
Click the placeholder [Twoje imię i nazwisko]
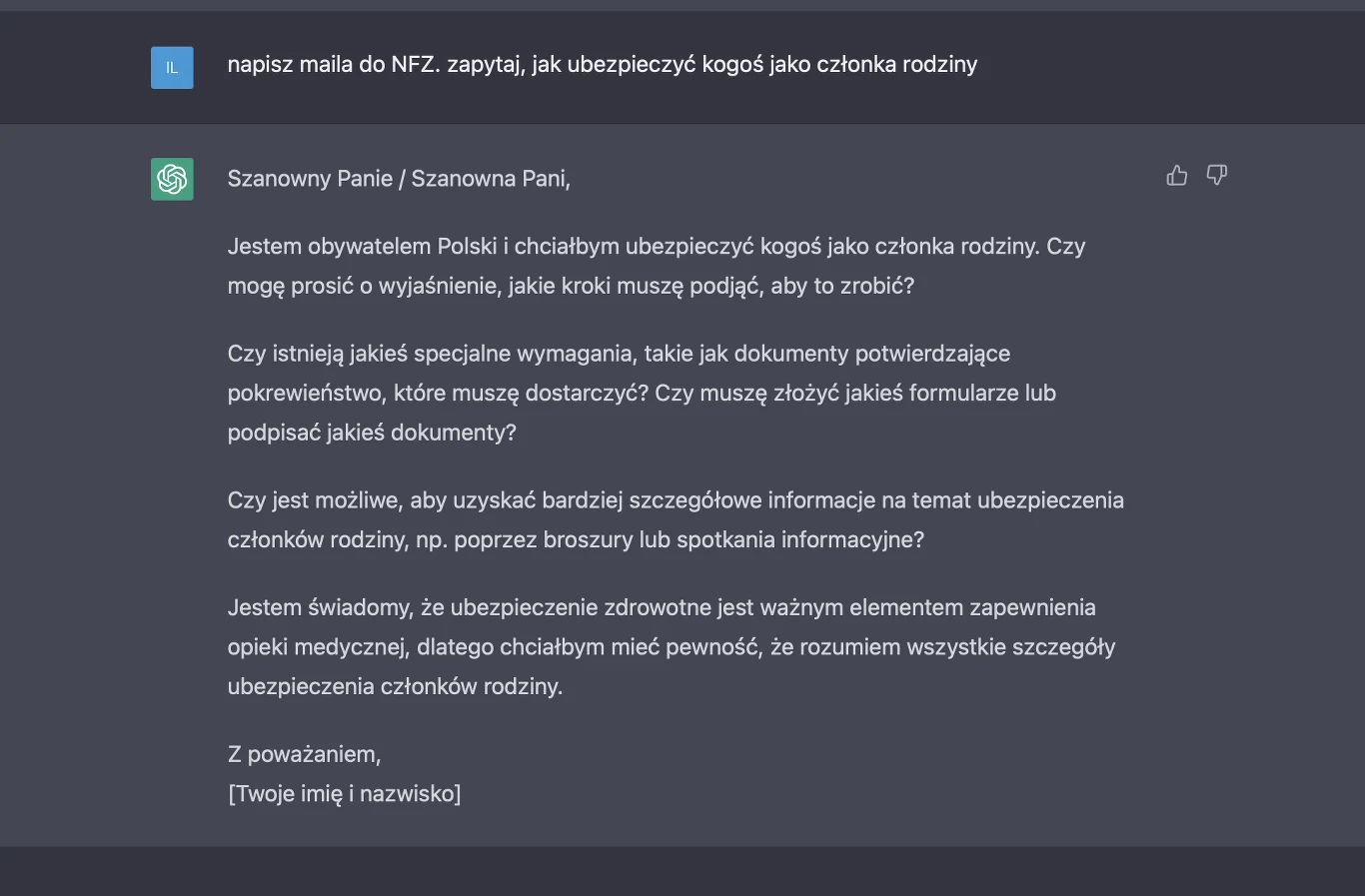[x=345, y=793]
